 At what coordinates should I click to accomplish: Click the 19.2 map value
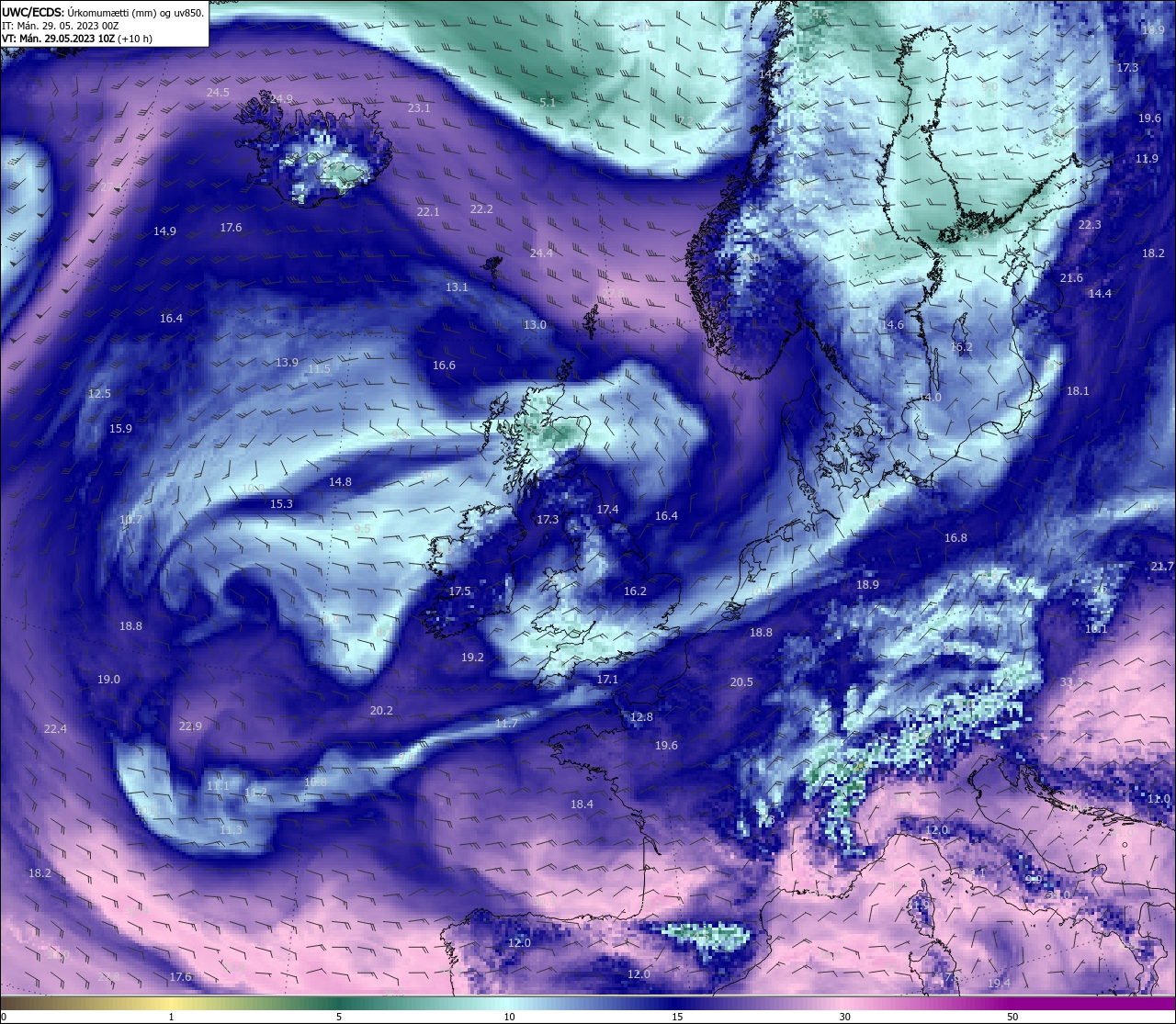pyautogui.click(x=472, y=657)
